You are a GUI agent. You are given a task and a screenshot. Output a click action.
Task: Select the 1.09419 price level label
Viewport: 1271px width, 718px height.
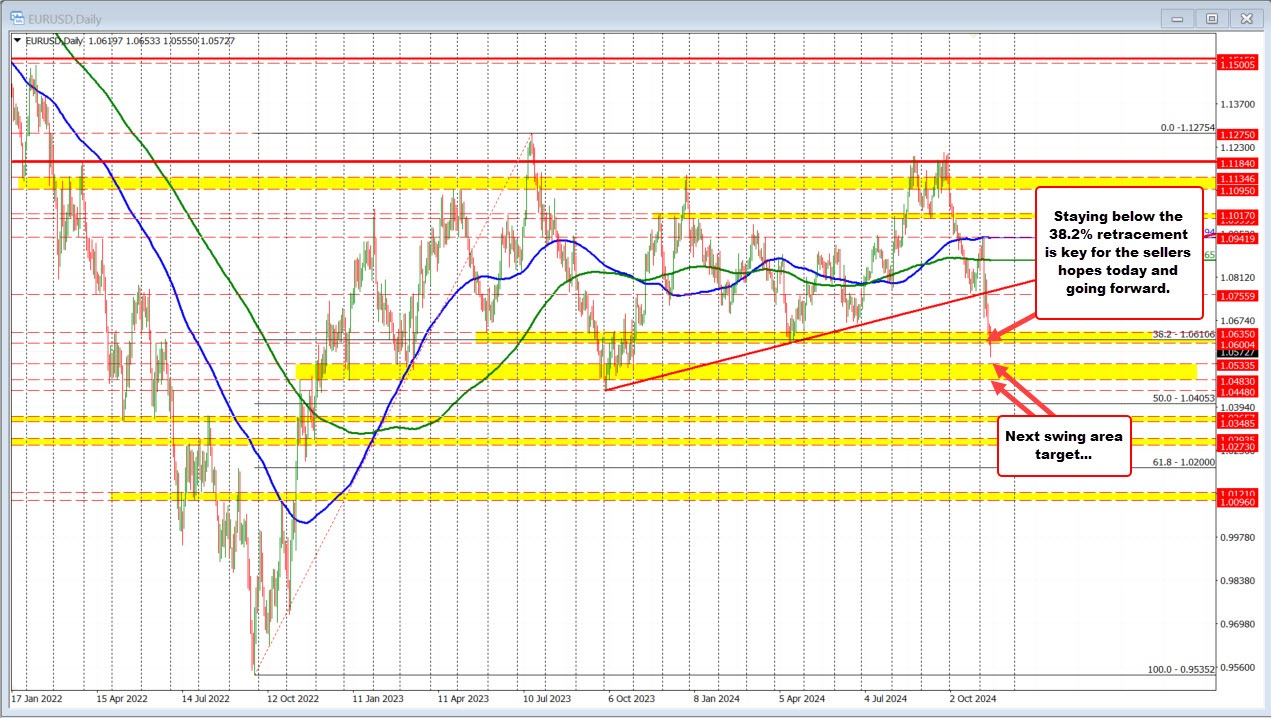point(1236,238)
